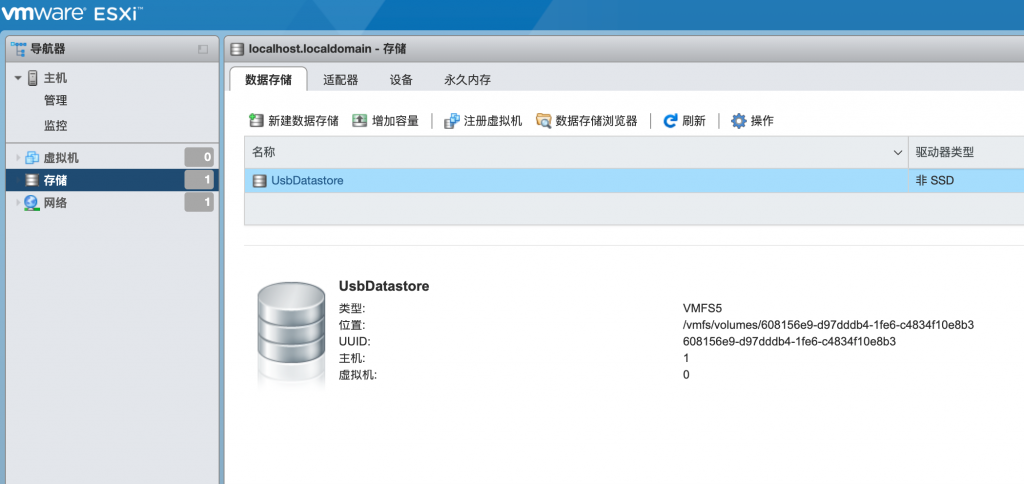Click the /vmfs/volumes location path value
1024x484 pixels.
828,325
